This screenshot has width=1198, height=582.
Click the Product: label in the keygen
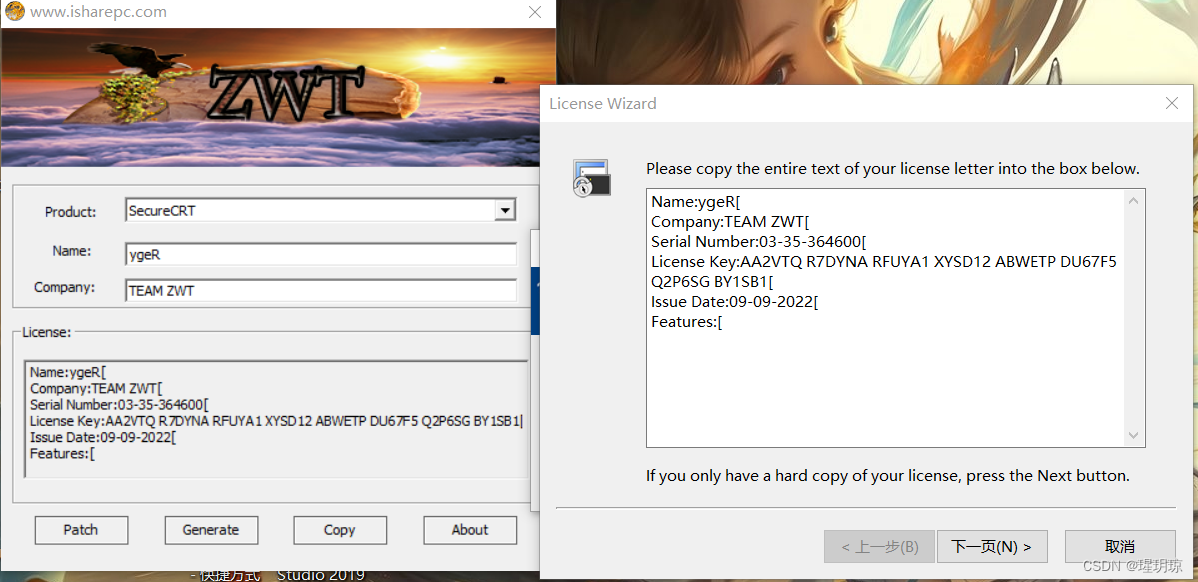pyautogui.click(x=70, y=212)
